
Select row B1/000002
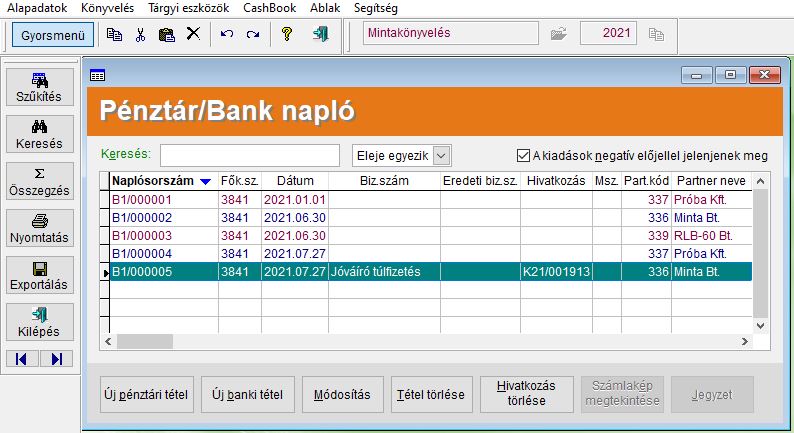pyautogui.click(x=430, y=218)
